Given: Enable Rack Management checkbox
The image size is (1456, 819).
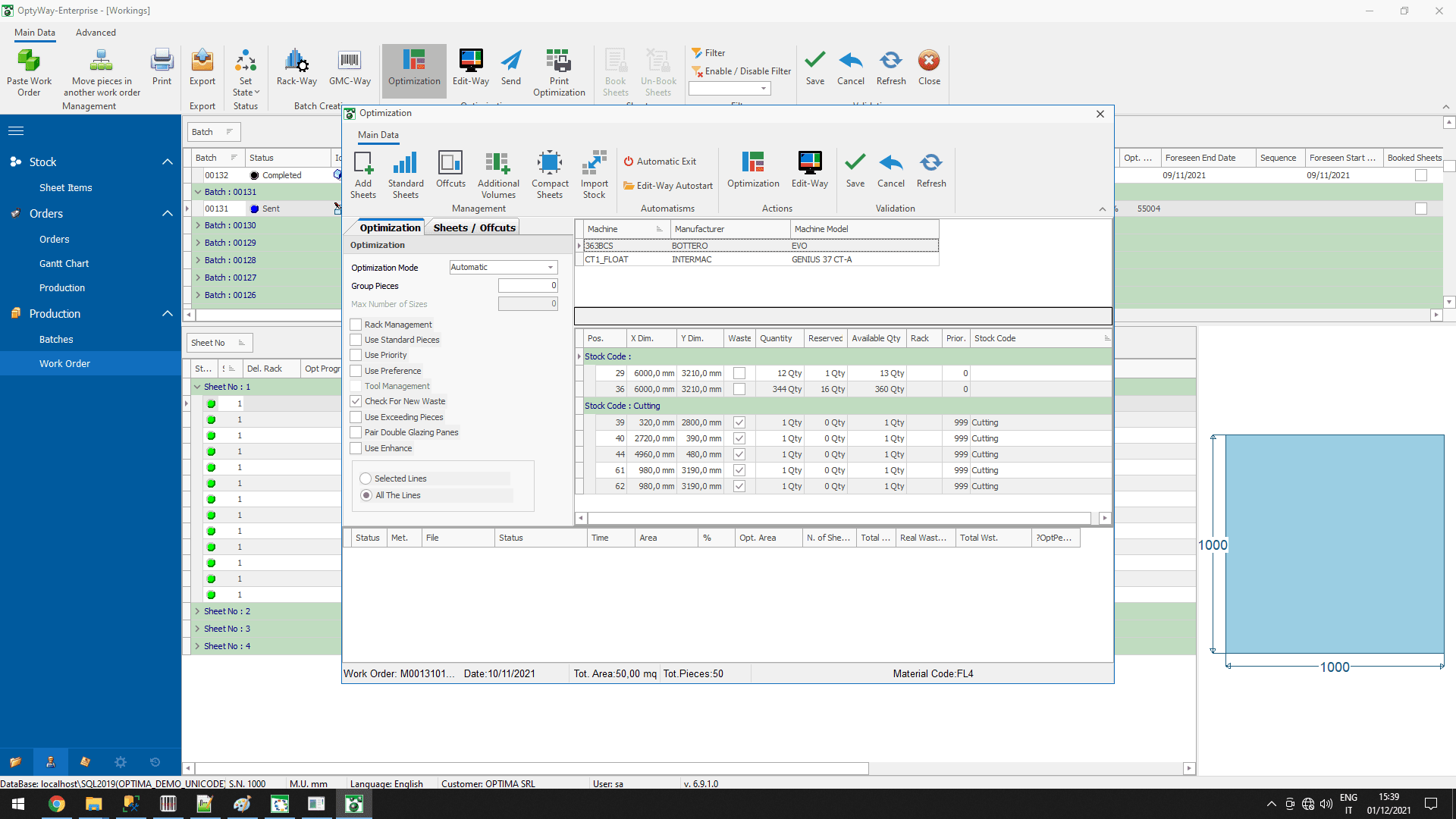Looking at the screenshot, I should click(x=356, y=325).
